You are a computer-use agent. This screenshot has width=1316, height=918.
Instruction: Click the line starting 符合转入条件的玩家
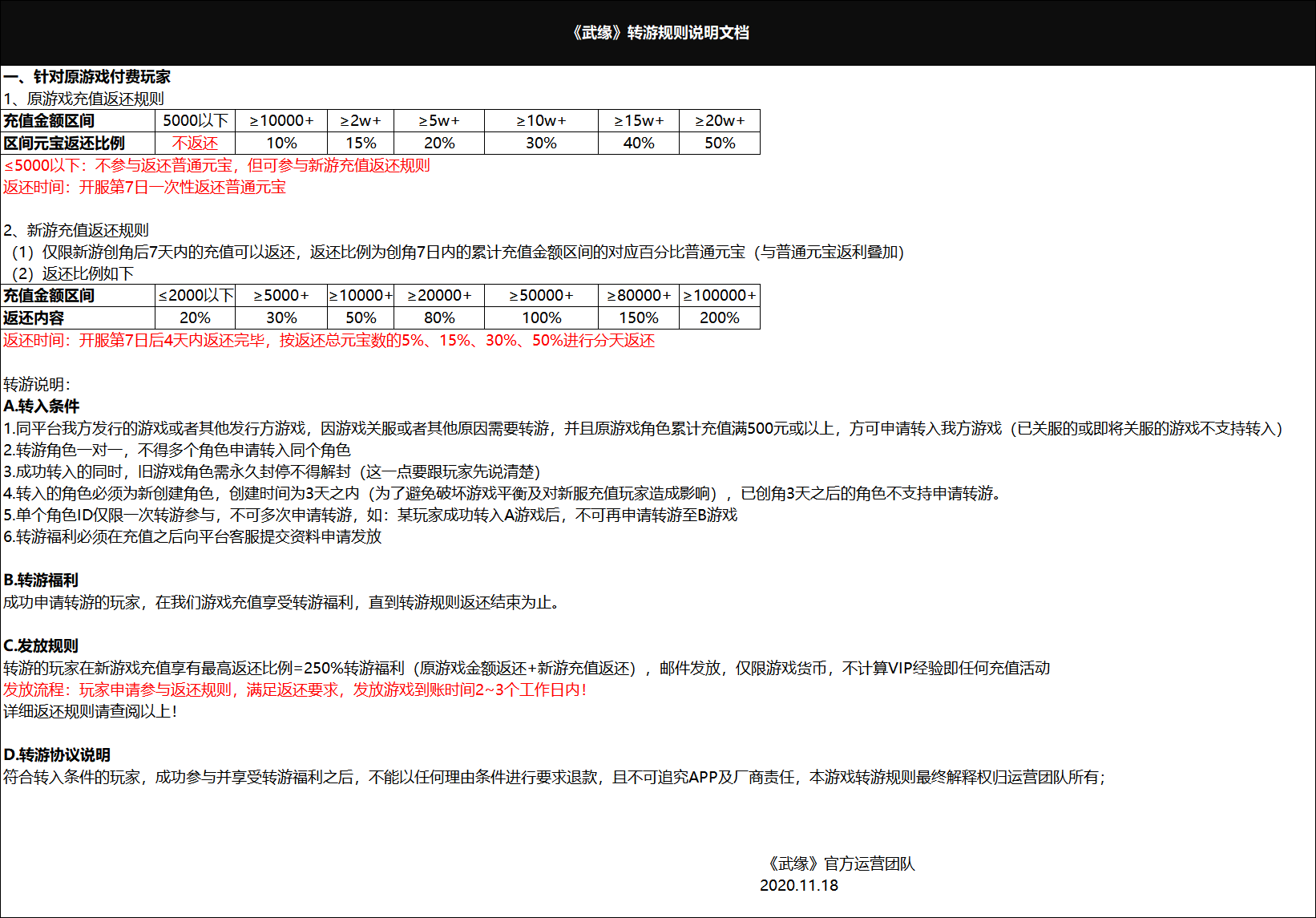tap(555, 777)
